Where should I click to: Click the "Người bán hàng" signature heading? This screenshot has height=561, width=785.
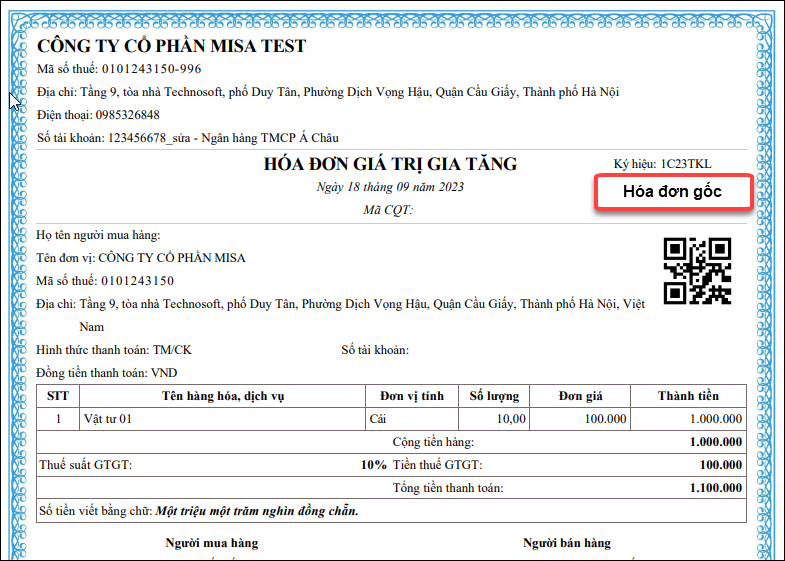point(566,543)
